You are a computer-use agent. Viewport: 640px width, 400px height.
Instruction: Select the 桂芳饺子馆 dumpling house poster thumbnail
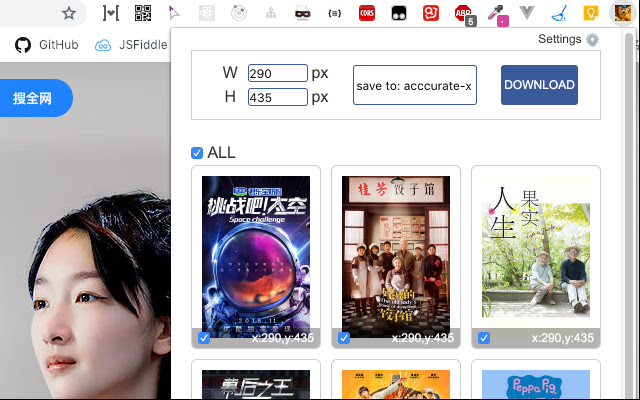pyautogui.click(x=396, y=257)
